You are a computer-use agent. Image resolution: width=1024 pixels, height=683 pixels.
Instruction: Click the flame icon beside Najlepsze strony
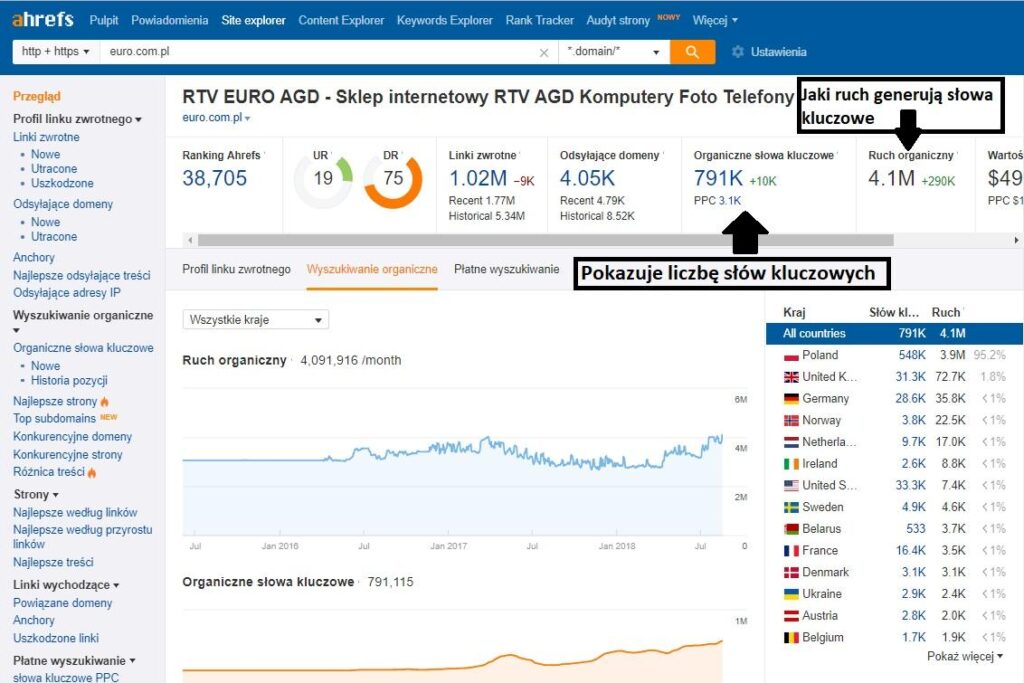coord(104,402)
